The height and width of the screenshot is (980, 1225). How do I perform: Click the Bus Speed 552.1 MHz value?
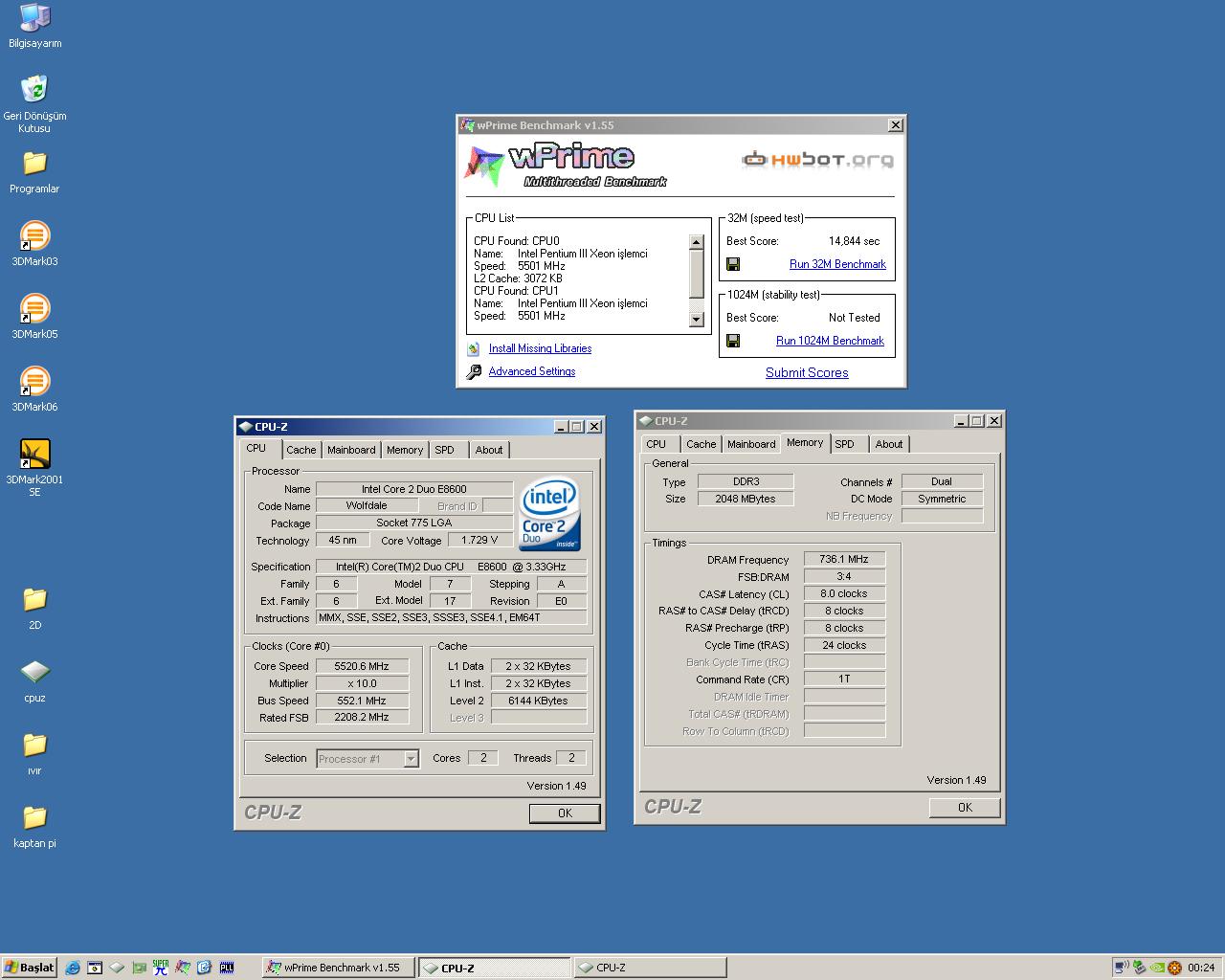click(x=362, y=701)
